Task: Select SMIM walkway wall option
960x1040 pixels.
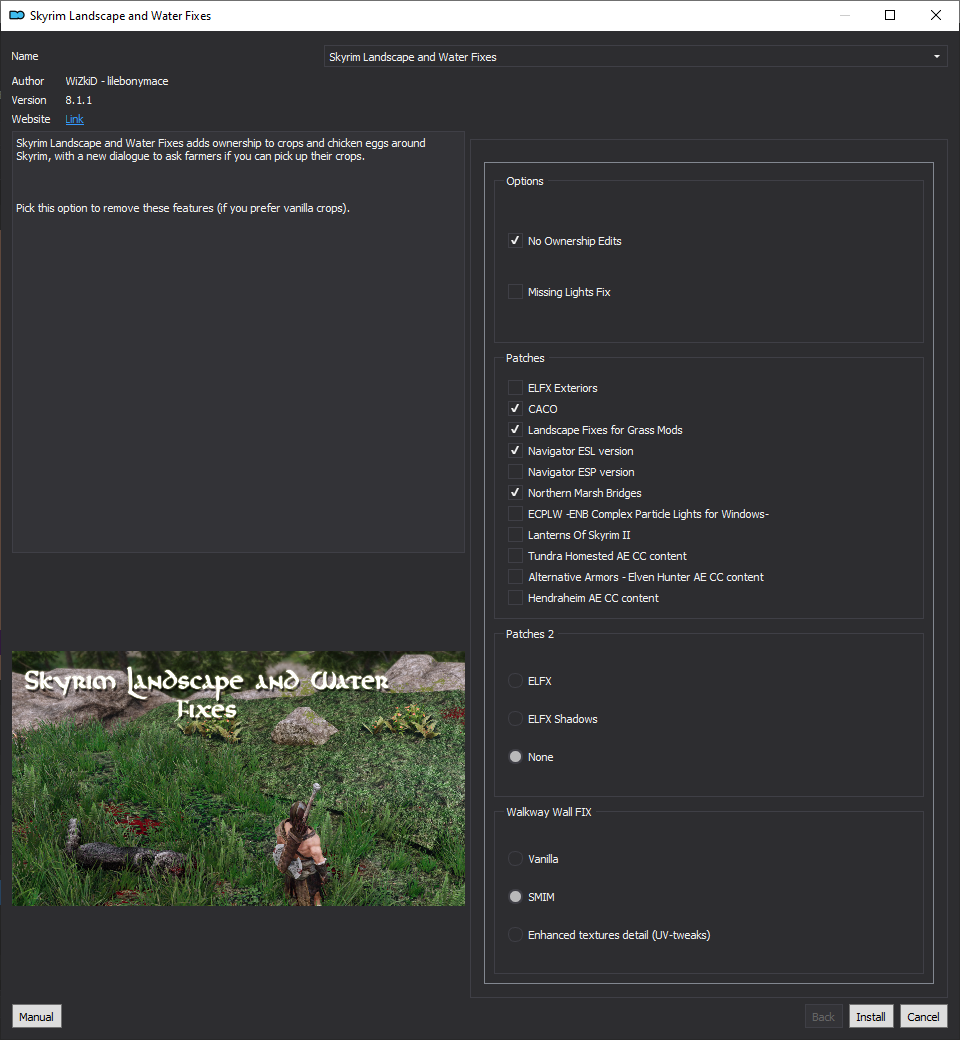Action: tap(515, 897)
